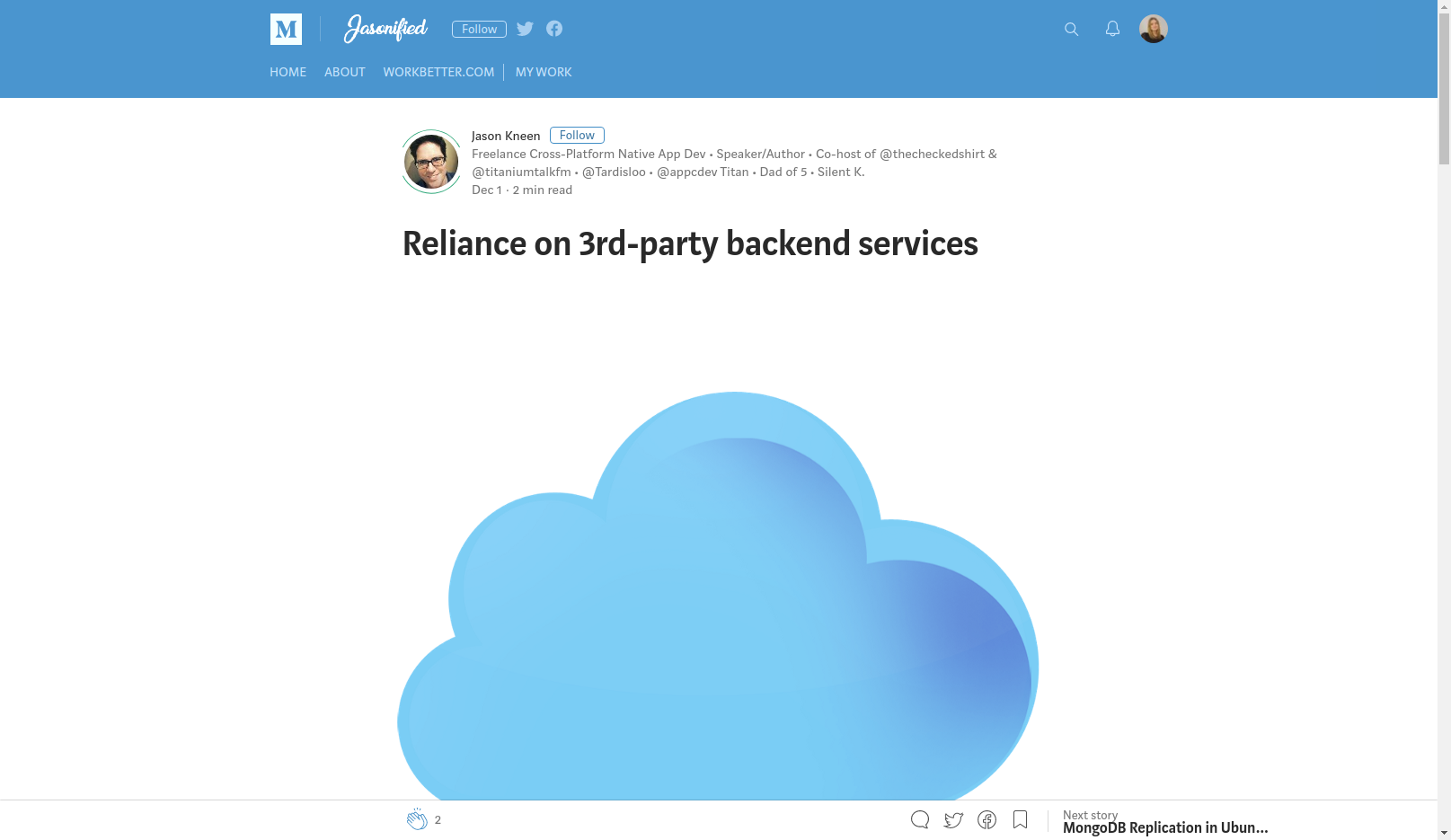Open the user profile avatar menu
This screenshot has height=840, width=1451.
(x=1154, y=29)
